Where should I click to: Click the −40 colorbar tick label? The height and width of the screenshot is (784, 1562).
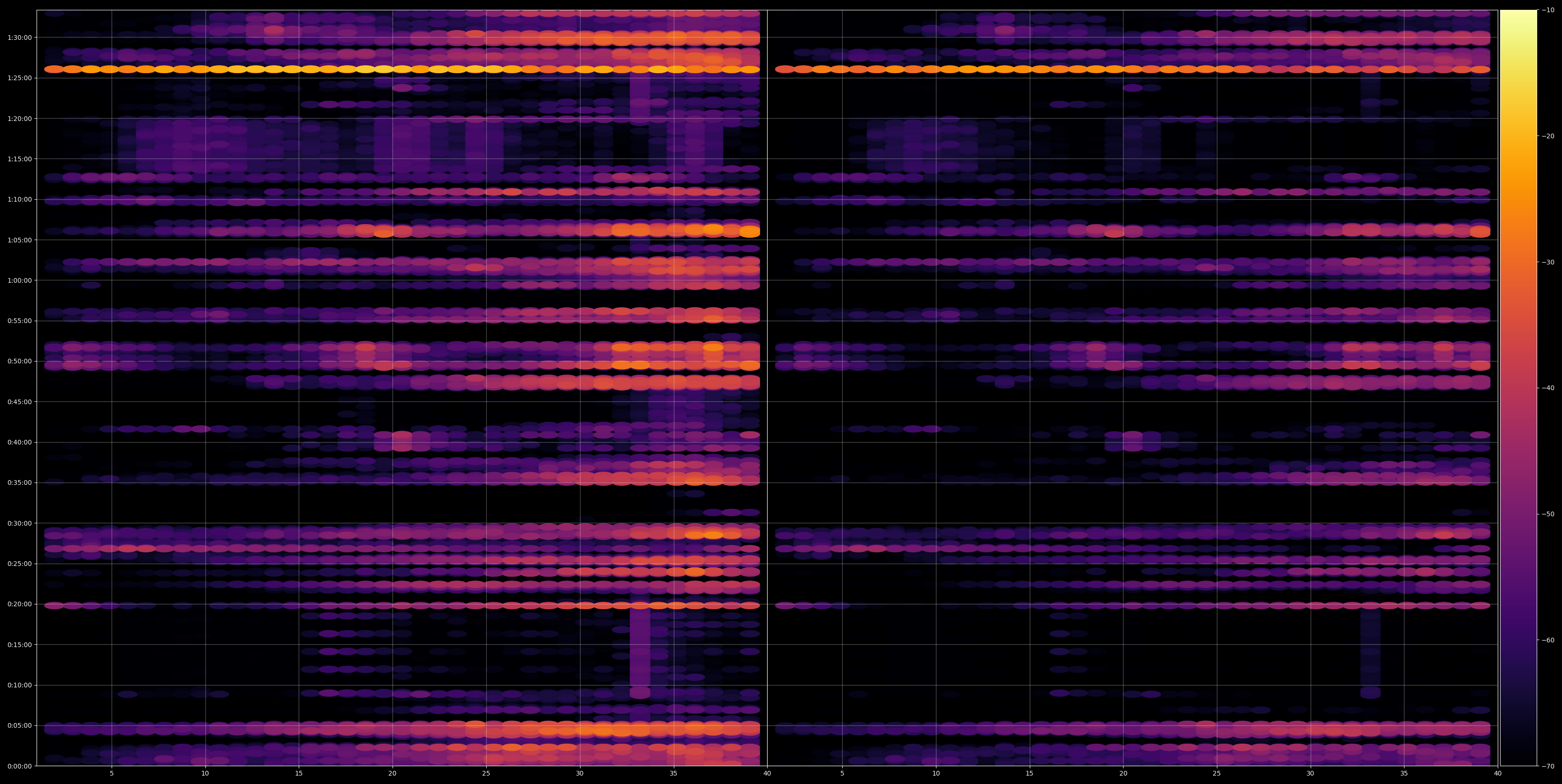tap(1548, 388)
